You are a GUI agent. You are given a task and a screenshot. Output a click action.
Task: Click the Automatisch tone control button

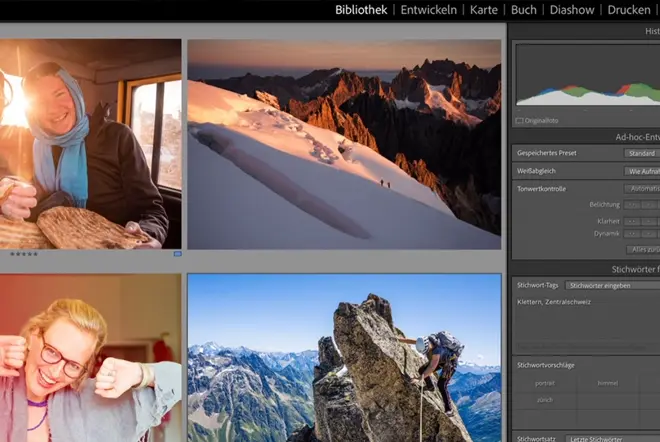(643, 188)
